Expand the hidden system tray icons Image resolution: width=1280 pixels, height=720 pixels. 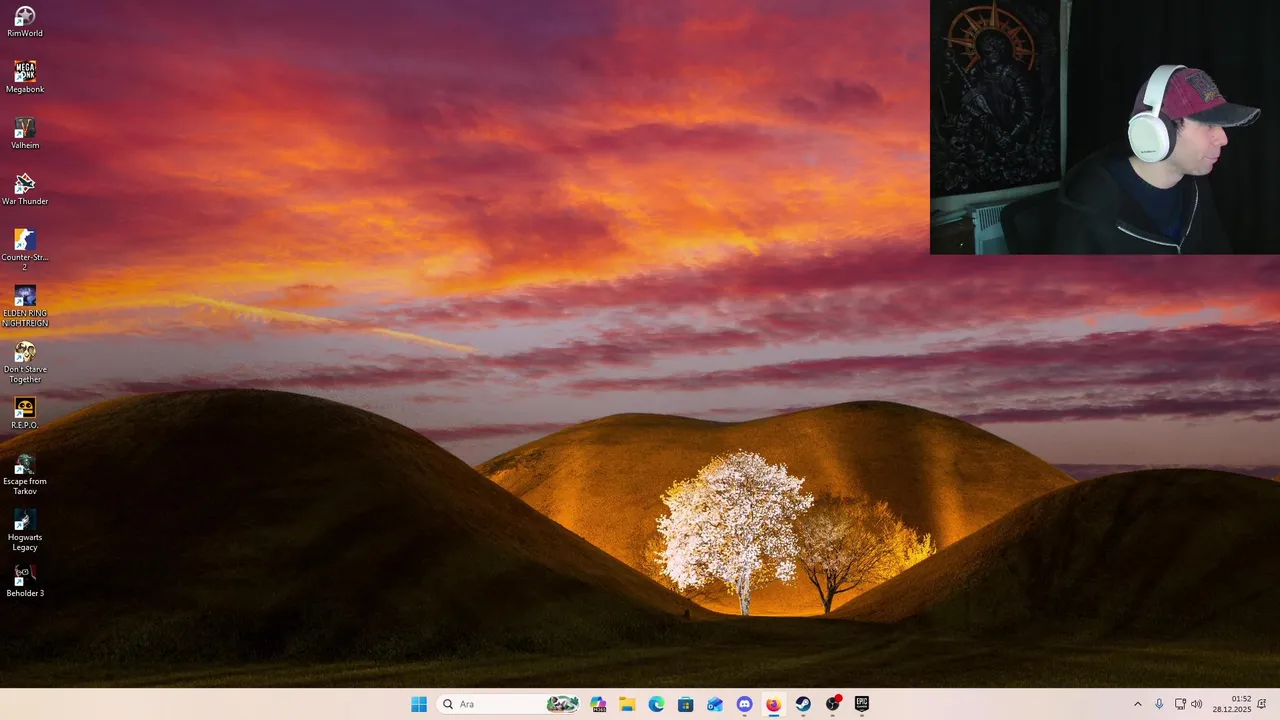pyautogui.click(x=1137, y=704)
